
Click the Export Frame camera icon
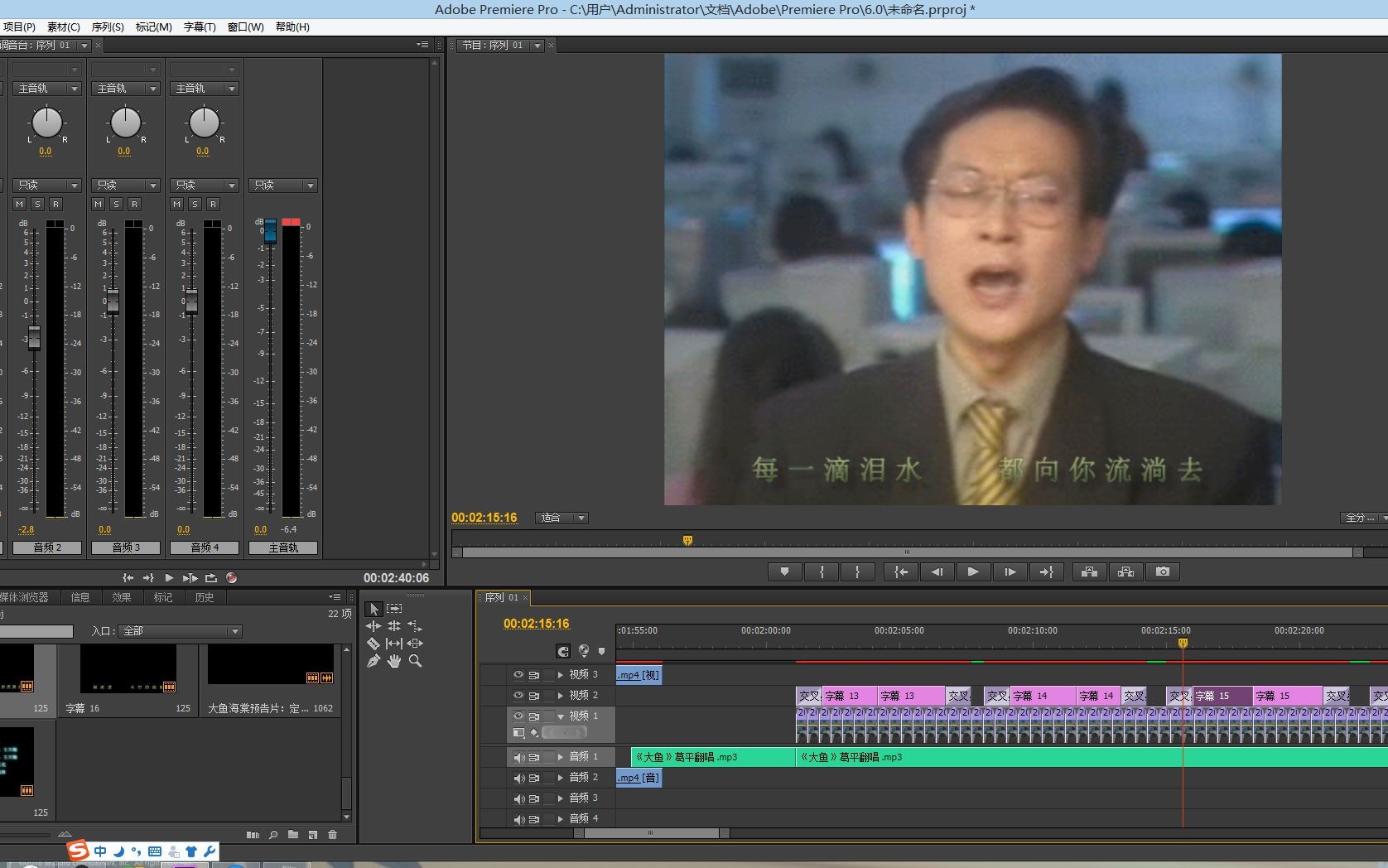click(x=1163, y=571)
